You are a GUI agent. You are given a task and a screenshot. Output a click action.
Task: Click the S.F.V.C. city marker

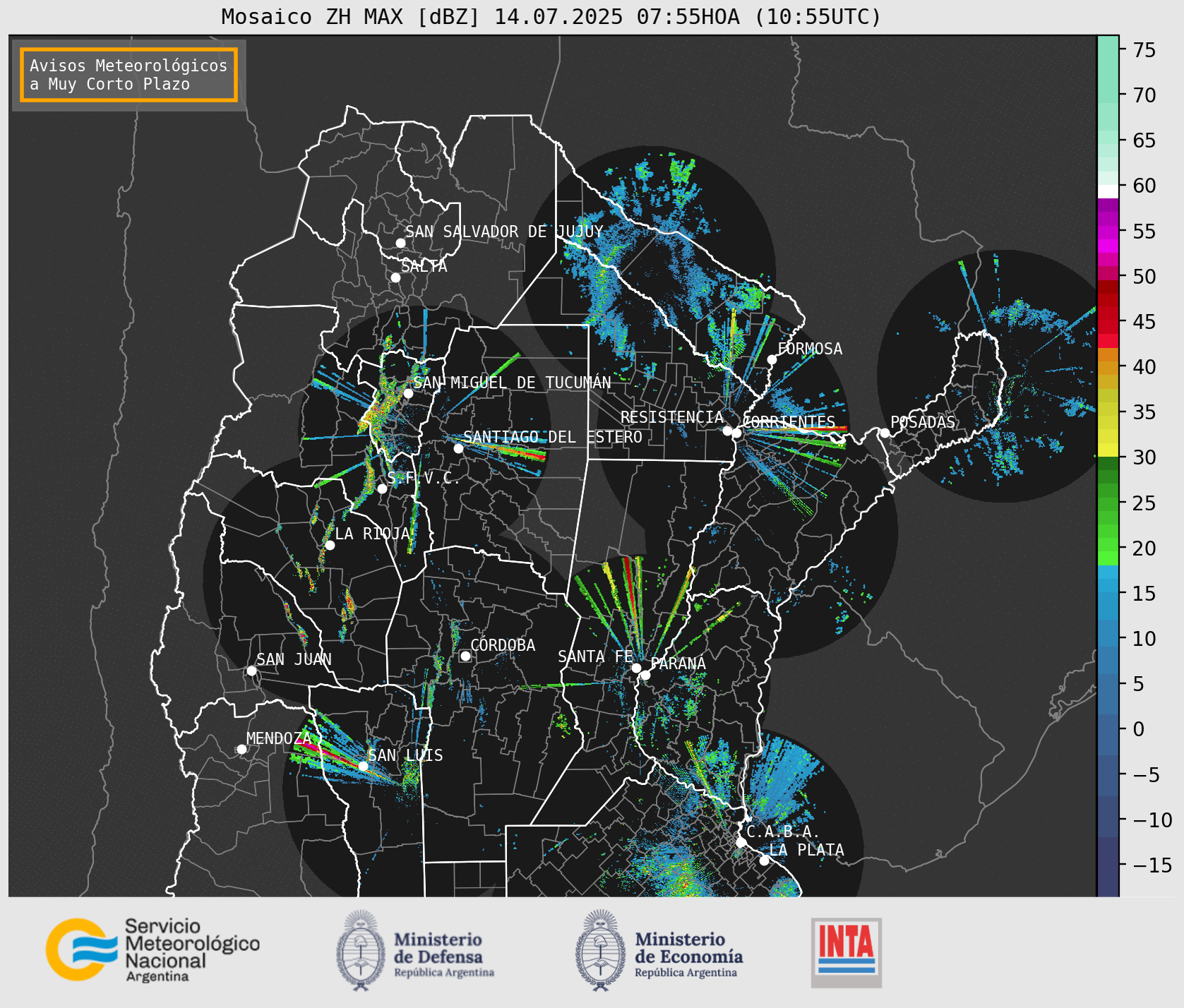pos(382,488)
